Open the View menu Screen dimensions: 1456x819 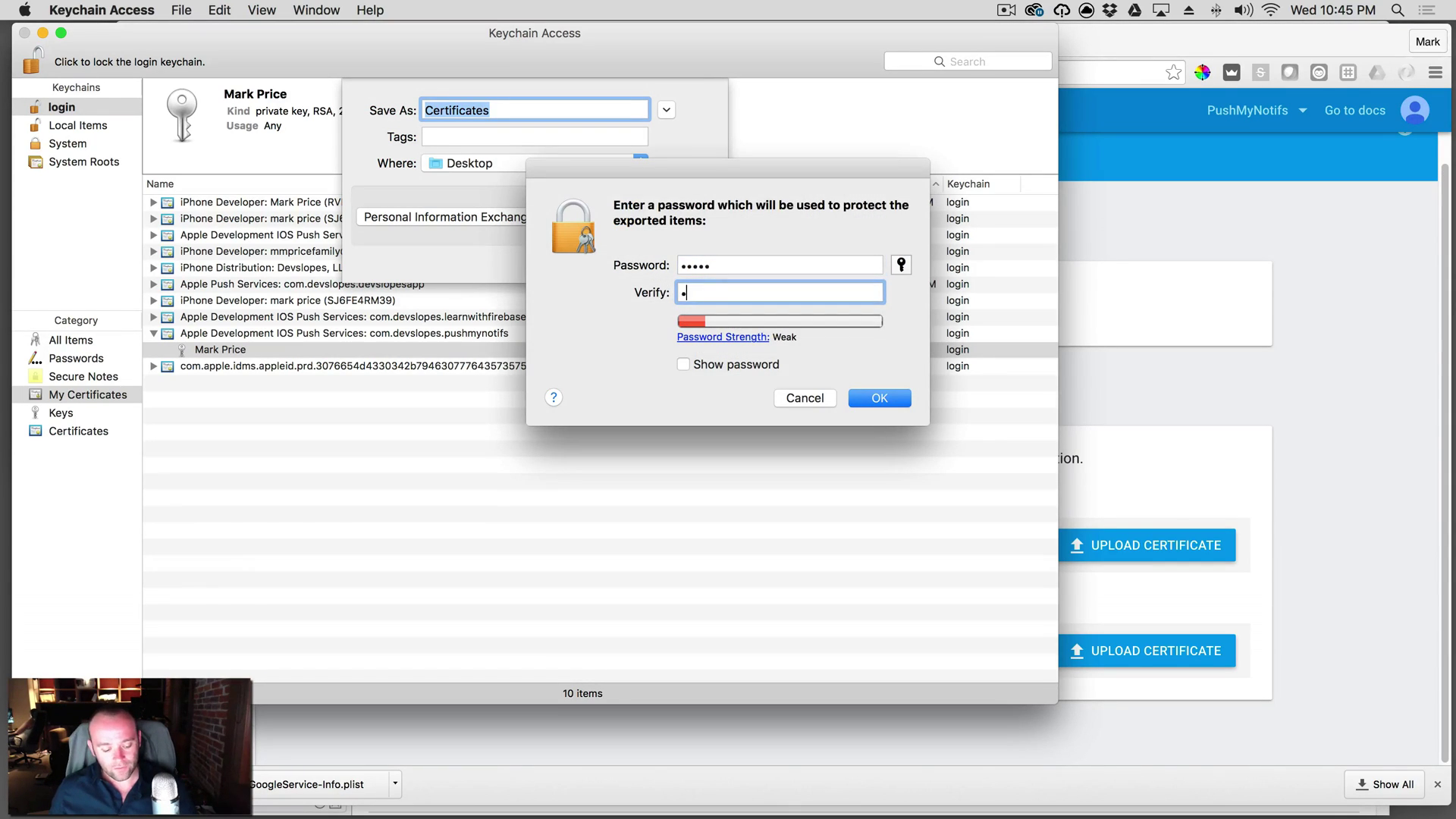coord(262,10)
